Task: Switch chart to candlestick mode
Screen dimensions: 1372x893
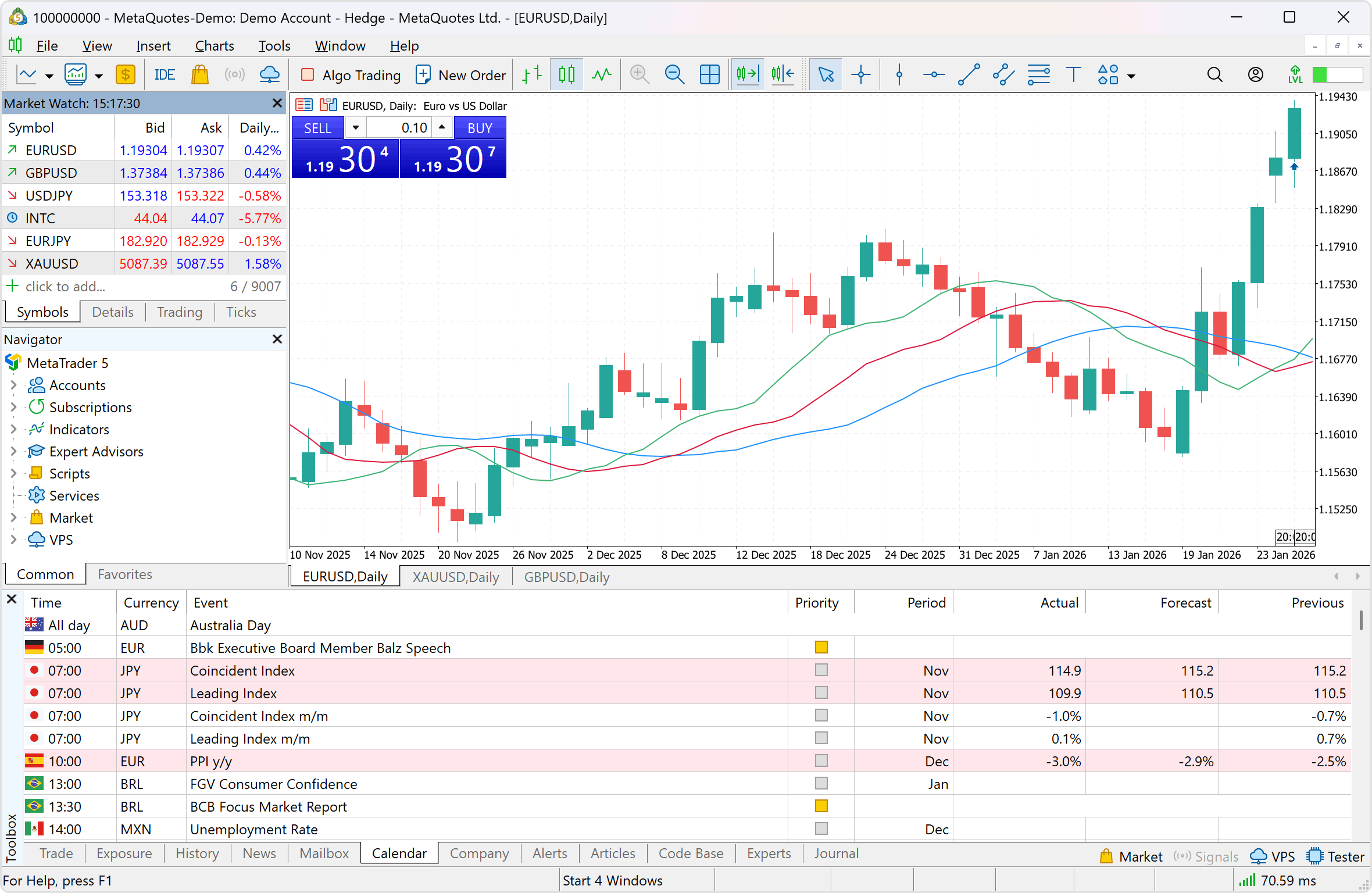Action: (567, 75)
